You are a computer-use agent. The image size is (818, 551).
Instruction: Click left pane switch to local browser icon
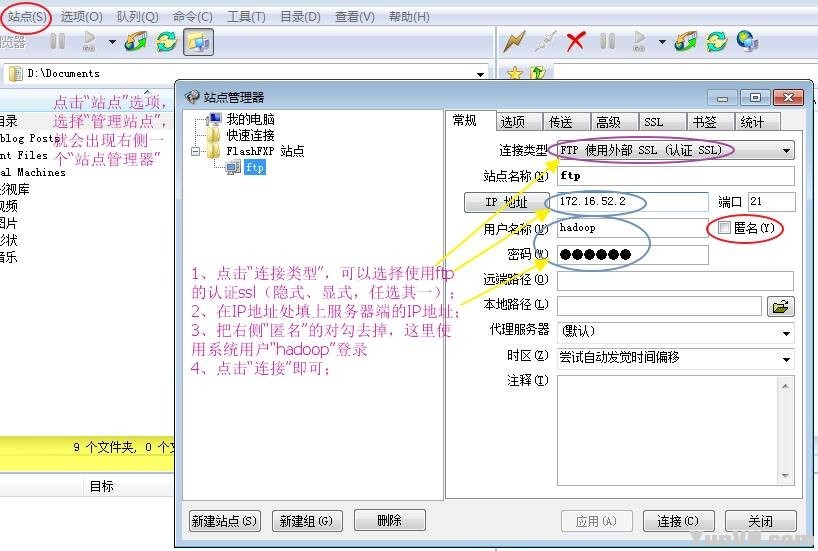198,42
